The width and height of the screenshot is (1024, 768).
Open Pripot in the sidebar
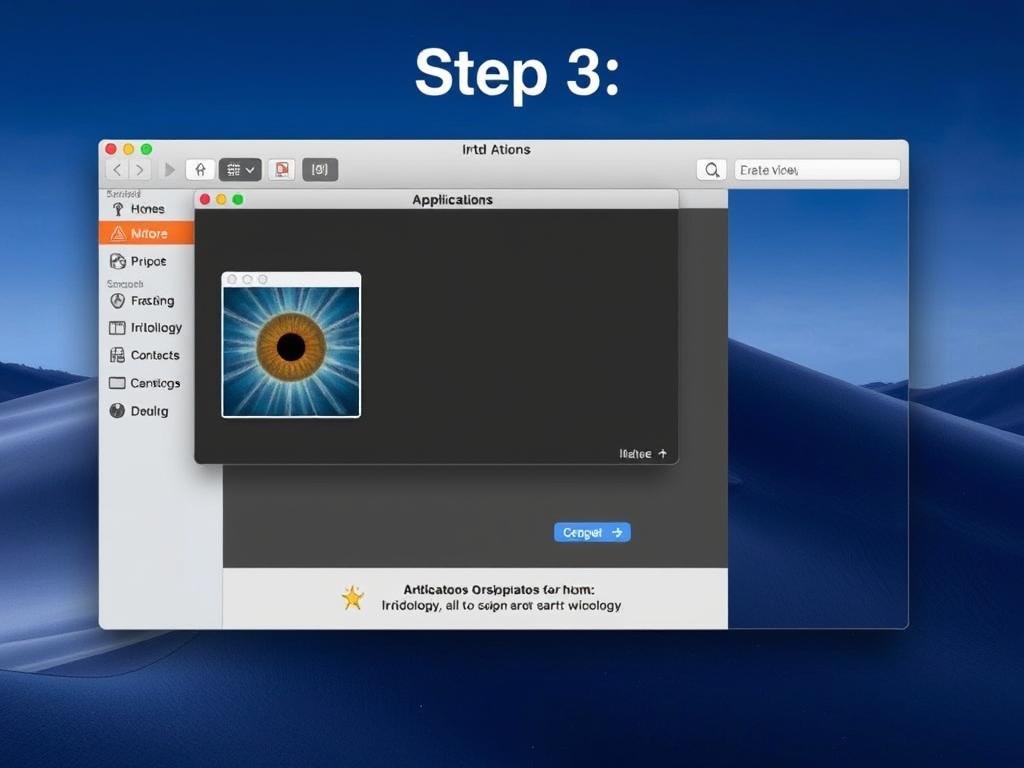[147, 261]
